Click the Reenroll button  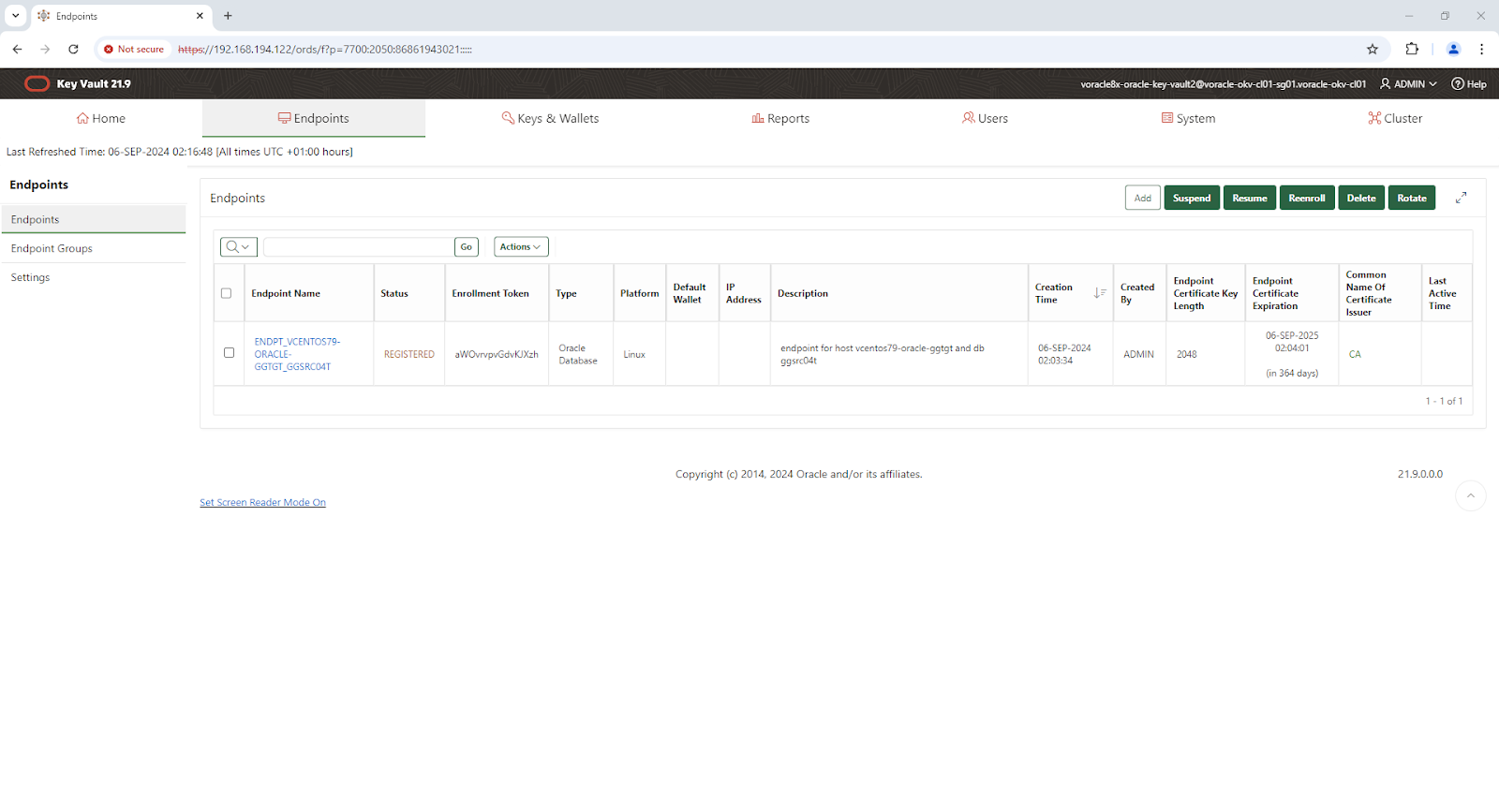point(1307,198)
